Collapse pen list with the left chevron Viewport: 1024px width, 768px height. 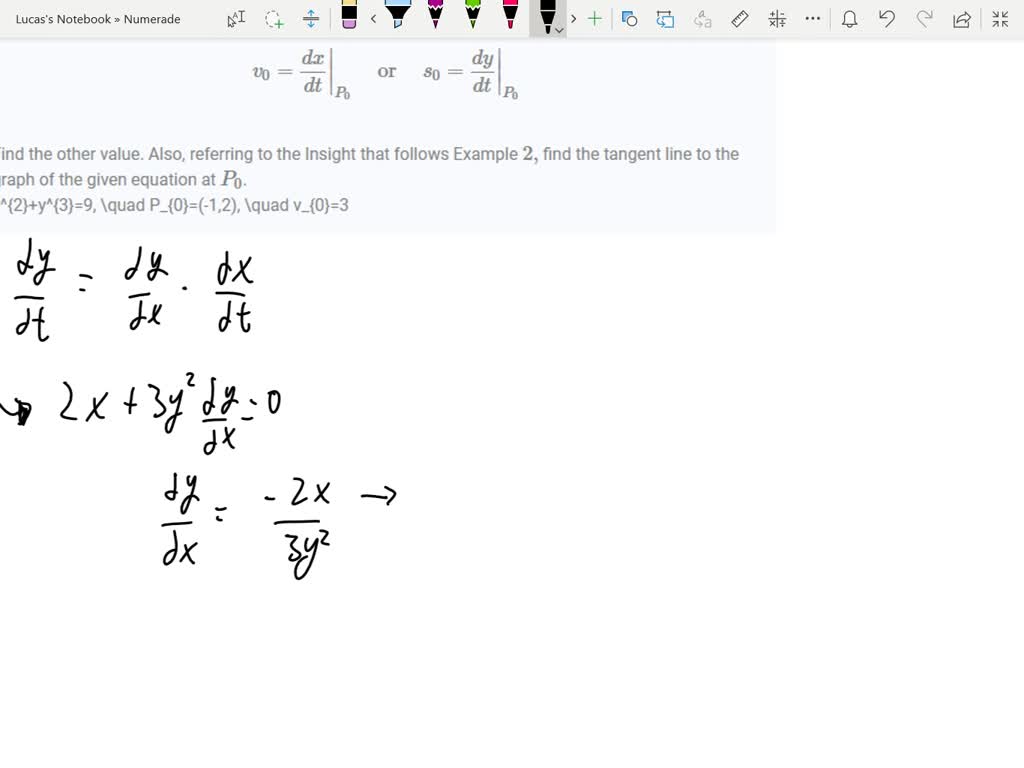[x=372, y=17]
